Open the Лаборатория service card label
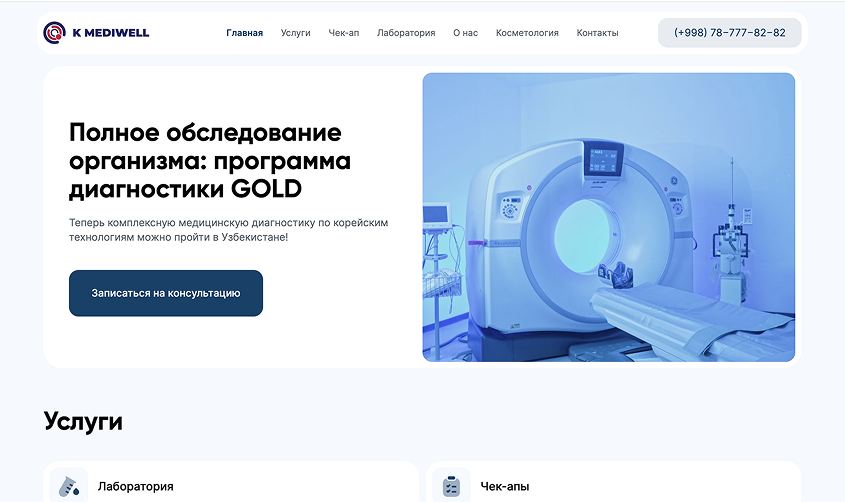The width and height of the screenshot is (845, 502). 135,487
